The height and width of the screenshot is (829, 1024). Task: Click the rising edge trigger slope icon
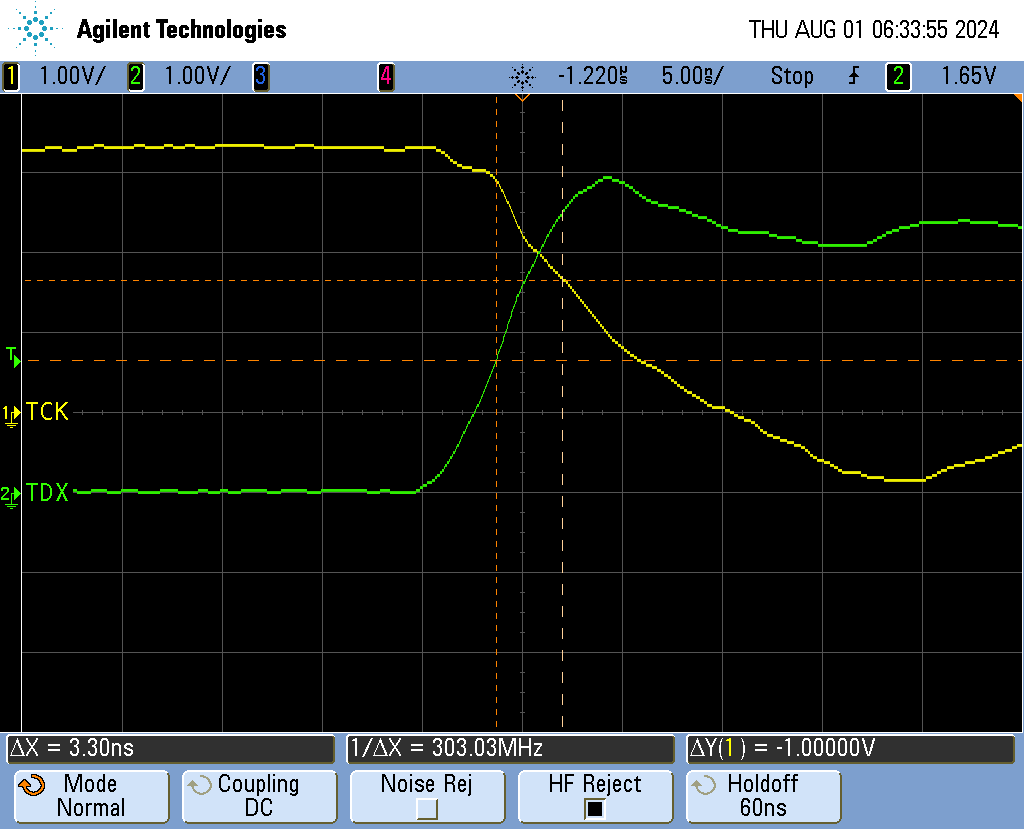pyautogui.click(x=853, y=76)
